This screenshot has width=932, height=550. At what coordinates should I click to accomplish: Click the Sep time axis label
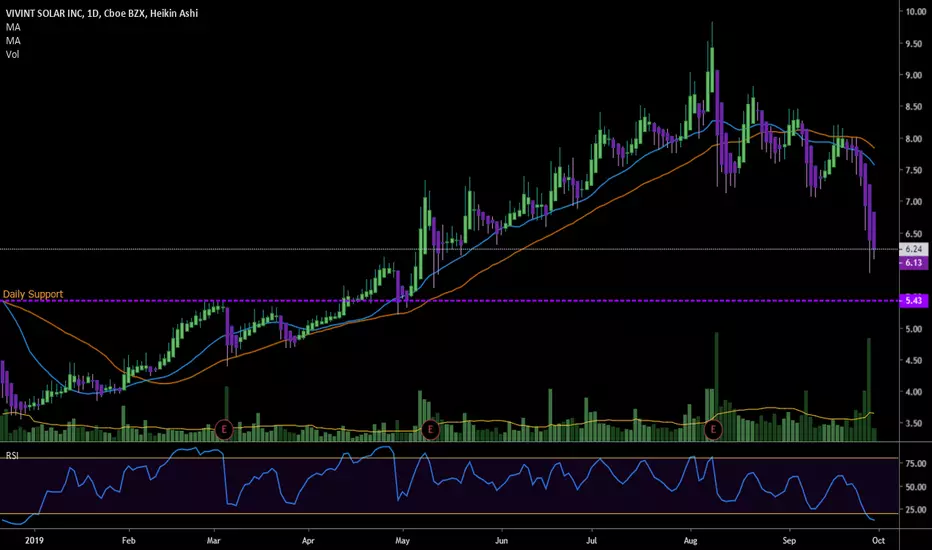coord(789,540)
